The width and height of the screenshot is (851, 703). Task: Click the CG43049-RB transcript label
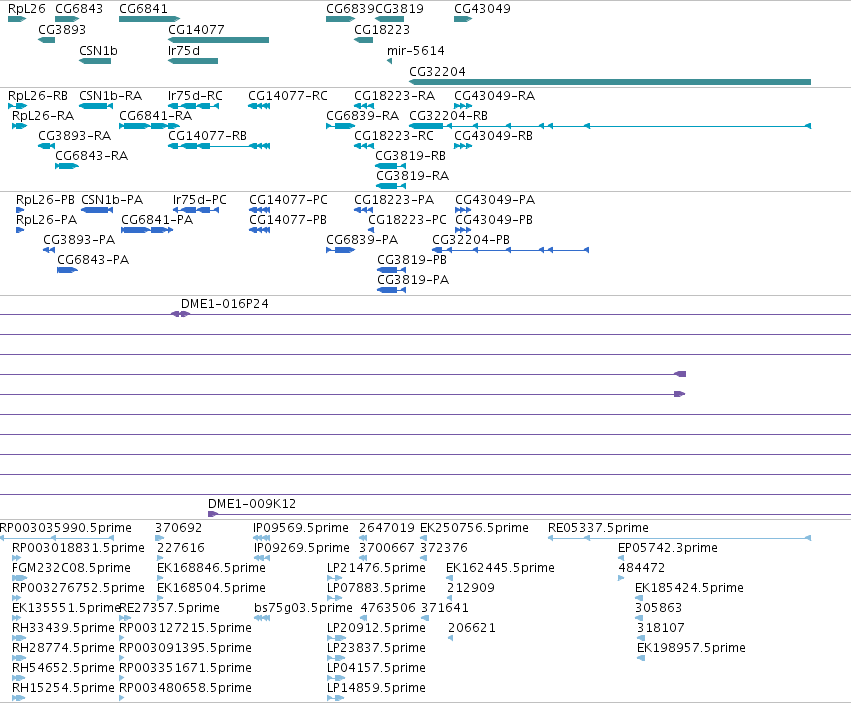[493, 136]
